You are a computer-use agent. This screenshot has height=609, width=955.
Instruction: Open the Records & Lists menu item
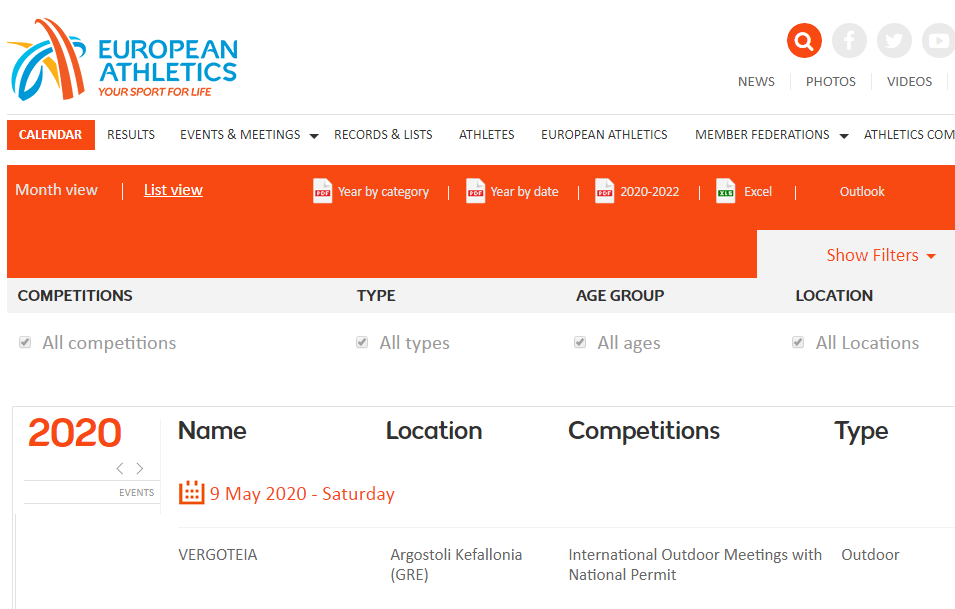383,135
